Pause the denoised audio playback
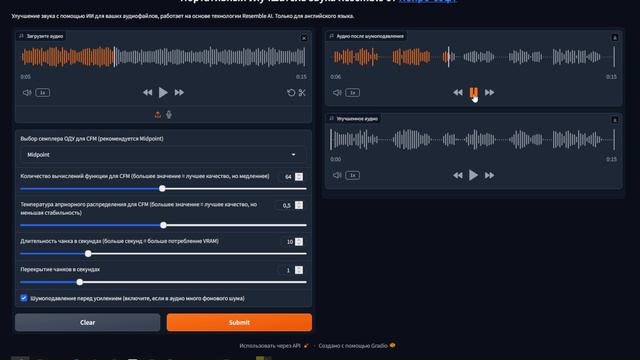Viewport: 640px width, 360px height. click(x=473, y=93)
